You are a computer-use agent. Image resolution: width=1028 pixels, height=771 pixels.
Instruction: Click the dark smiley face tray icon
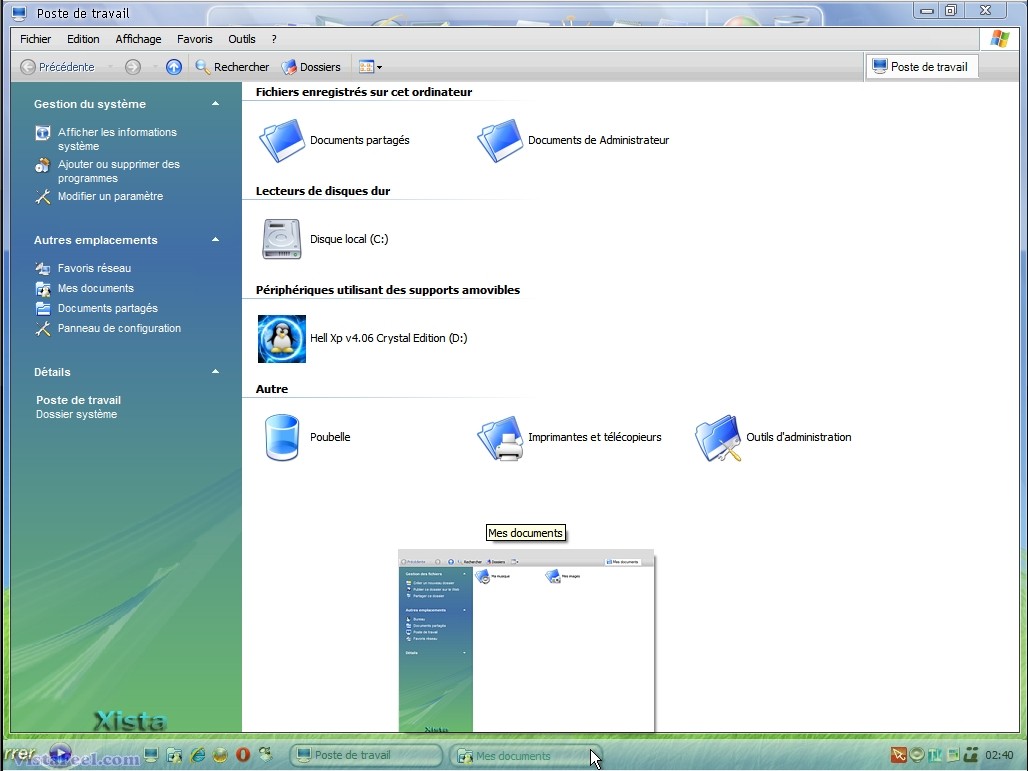pyautogui.click(x=970, y=755)
